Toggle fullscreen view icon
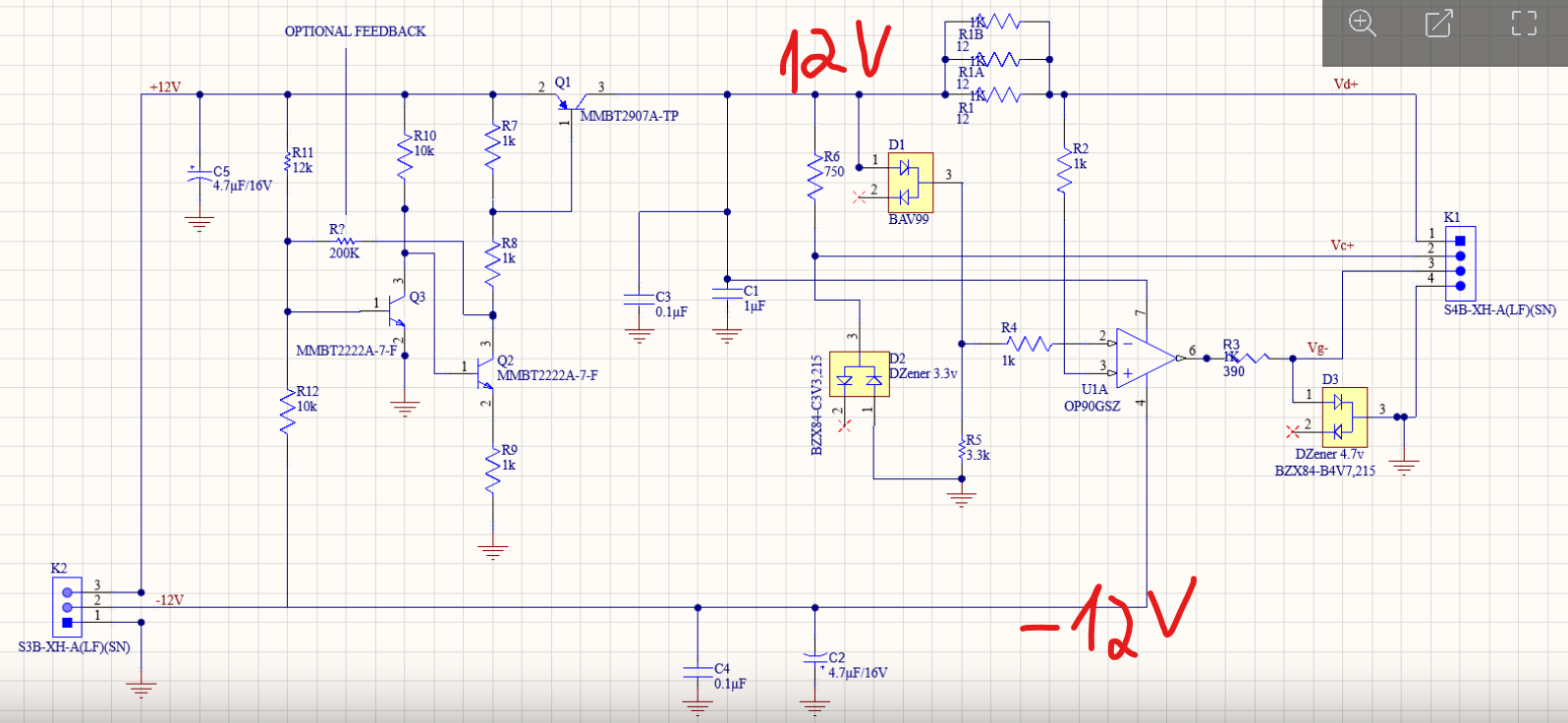1568x723 pixels. [1524, 24]
